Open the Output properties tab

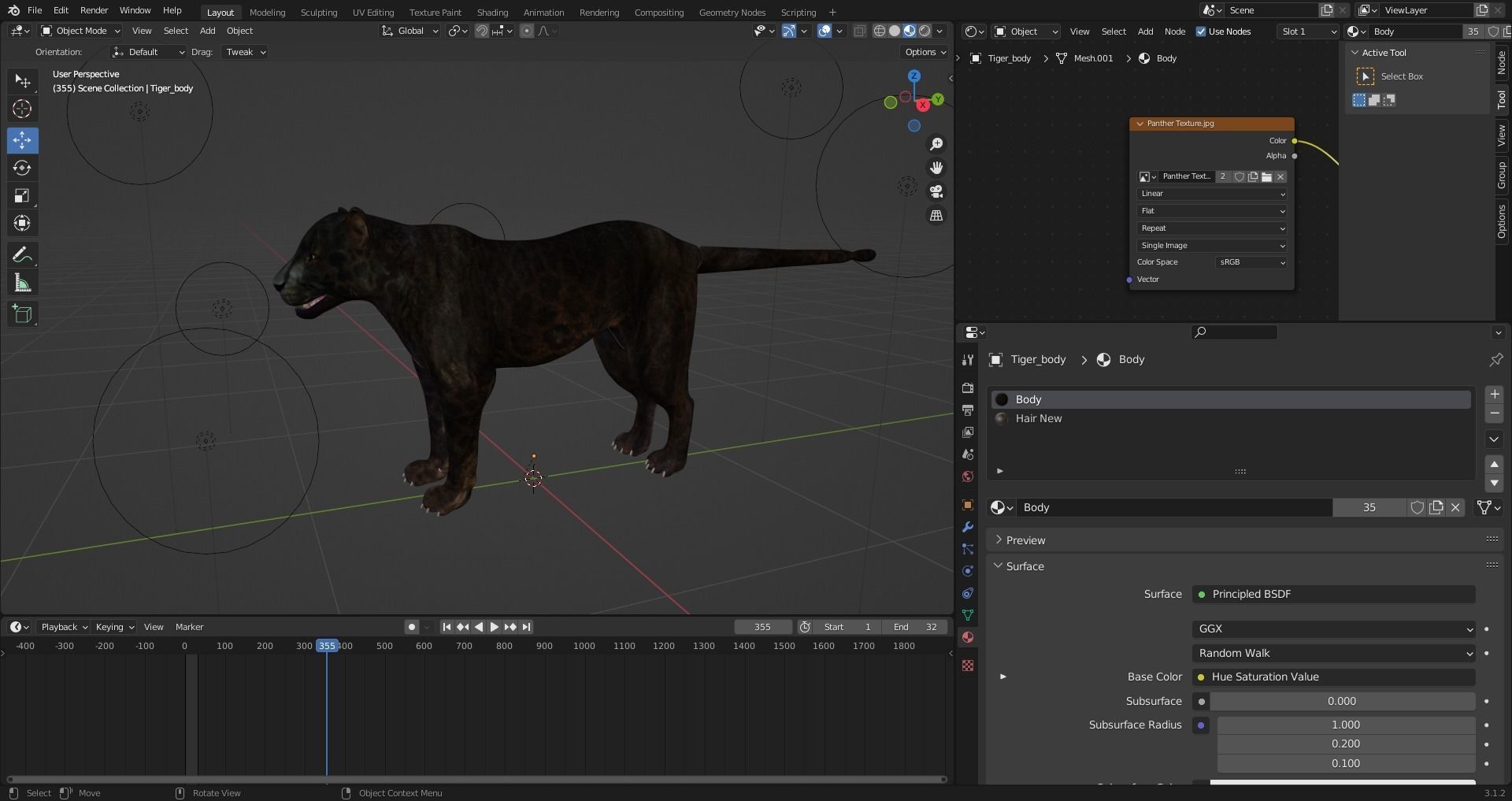click(968, 410)
